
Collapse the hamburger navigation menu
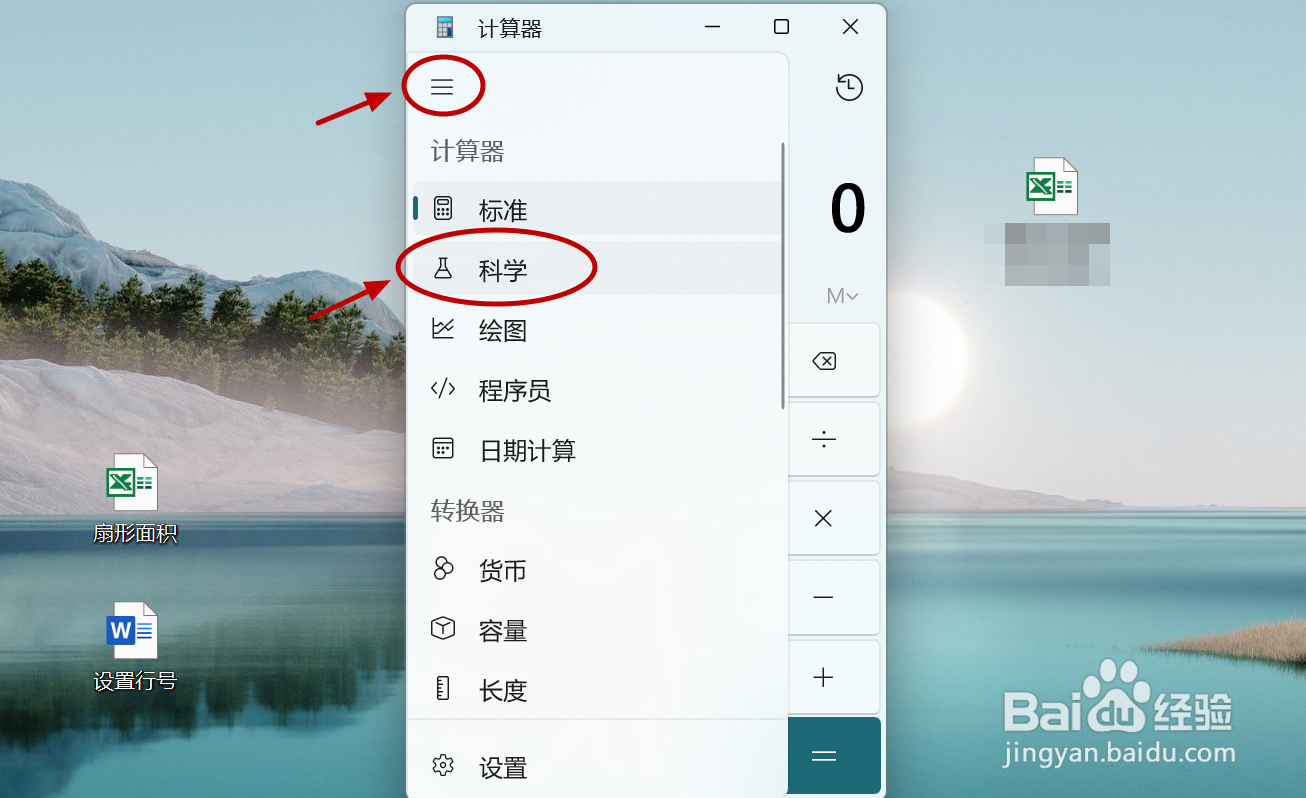(442, 87)
